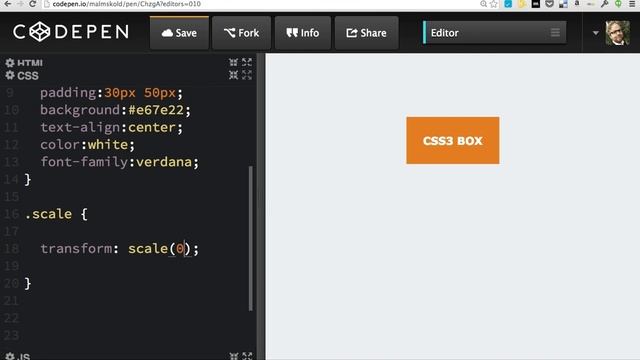Click the value 0 inside scale()

point(180,249)
